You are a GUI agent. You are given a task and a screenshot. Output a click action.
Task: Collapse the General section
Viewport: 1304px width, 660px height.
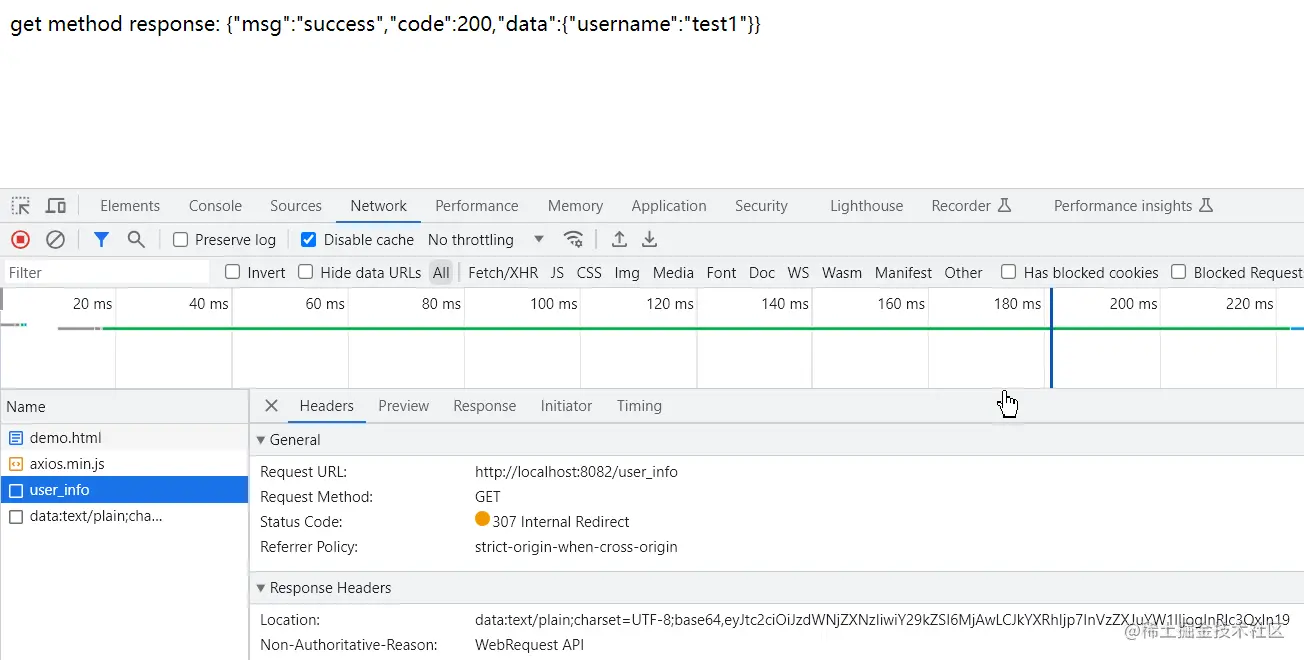(262, 440)
